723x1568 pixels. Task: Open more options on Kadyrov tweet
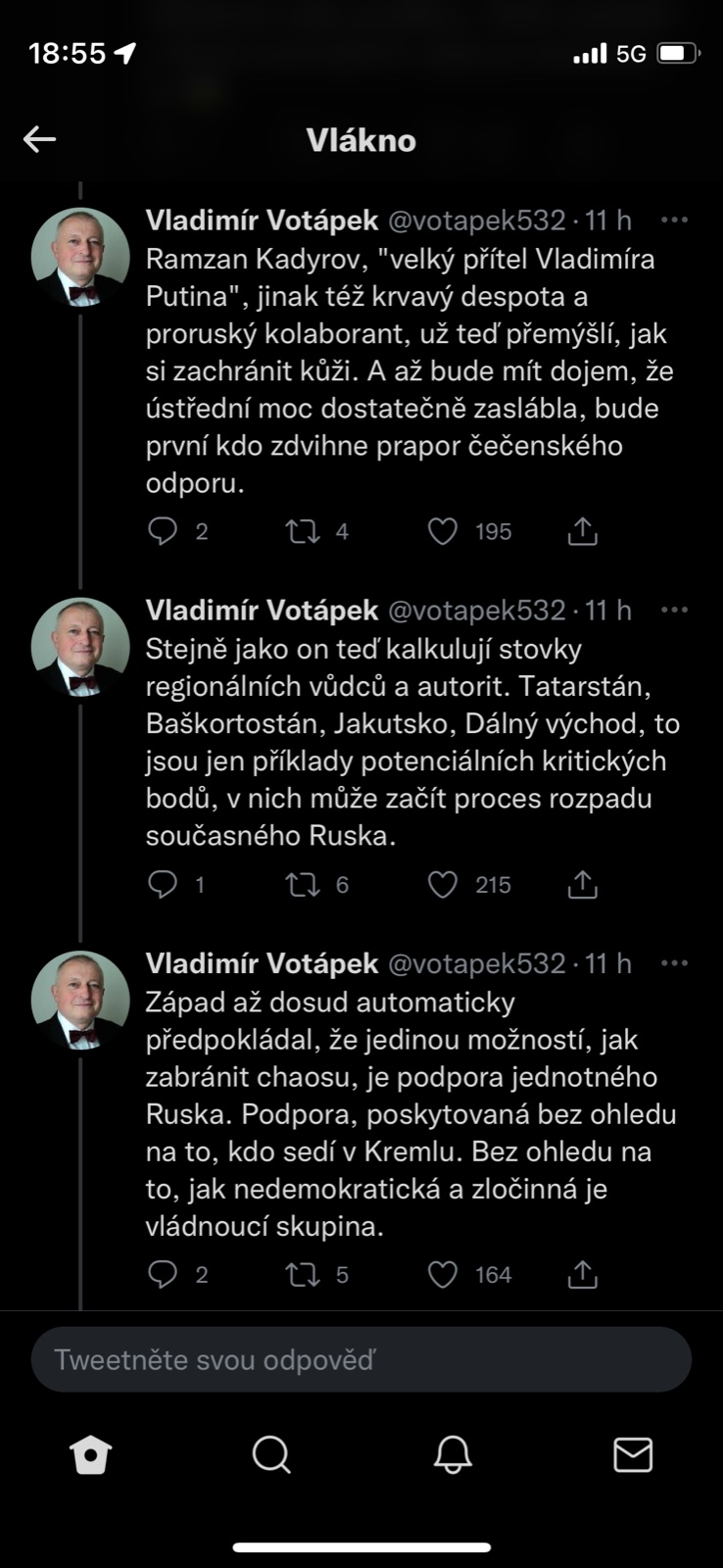tap(674, 220)
